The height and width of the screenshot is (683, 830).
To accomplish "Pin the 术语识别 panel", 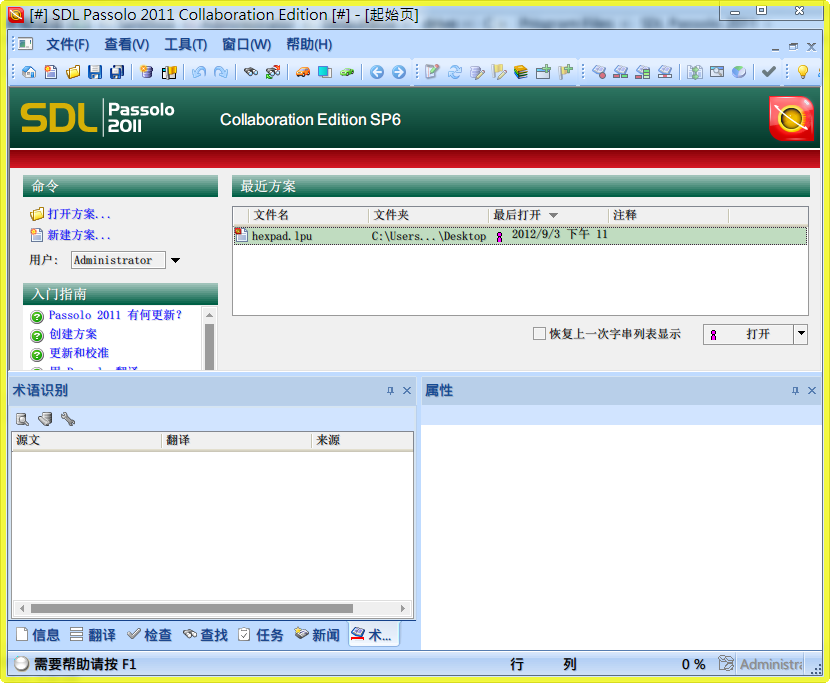I will [390, 391].
